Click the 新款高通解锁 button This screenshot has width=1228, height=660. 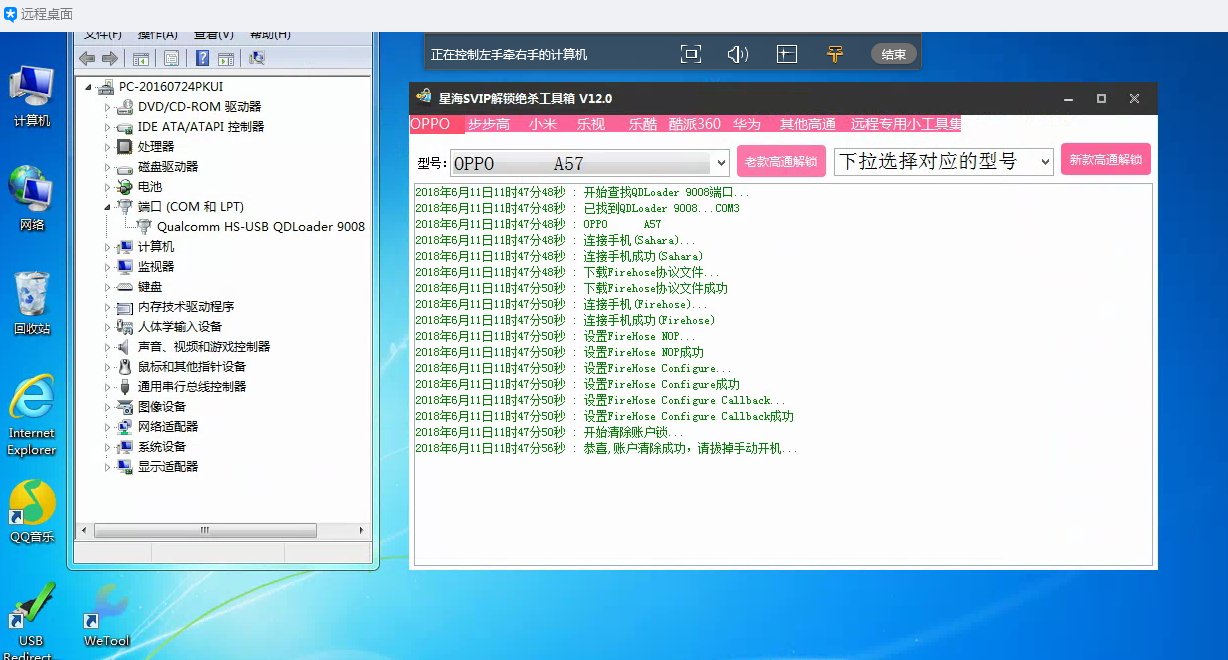point(1106,159)
